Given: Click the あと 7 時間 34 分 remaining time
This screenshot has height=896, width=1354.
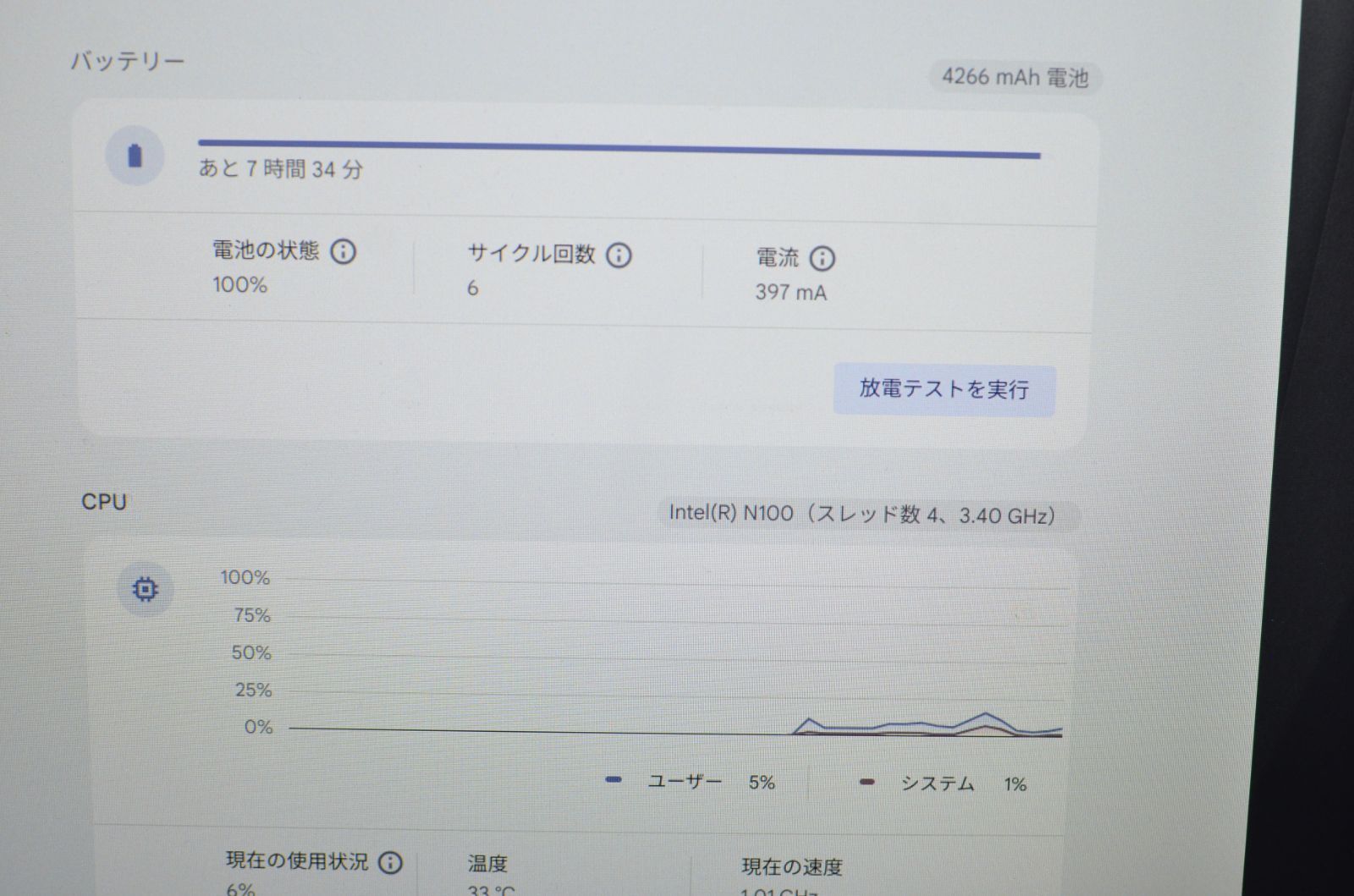Looking at the screenshot, I should [x=281, y=169].
